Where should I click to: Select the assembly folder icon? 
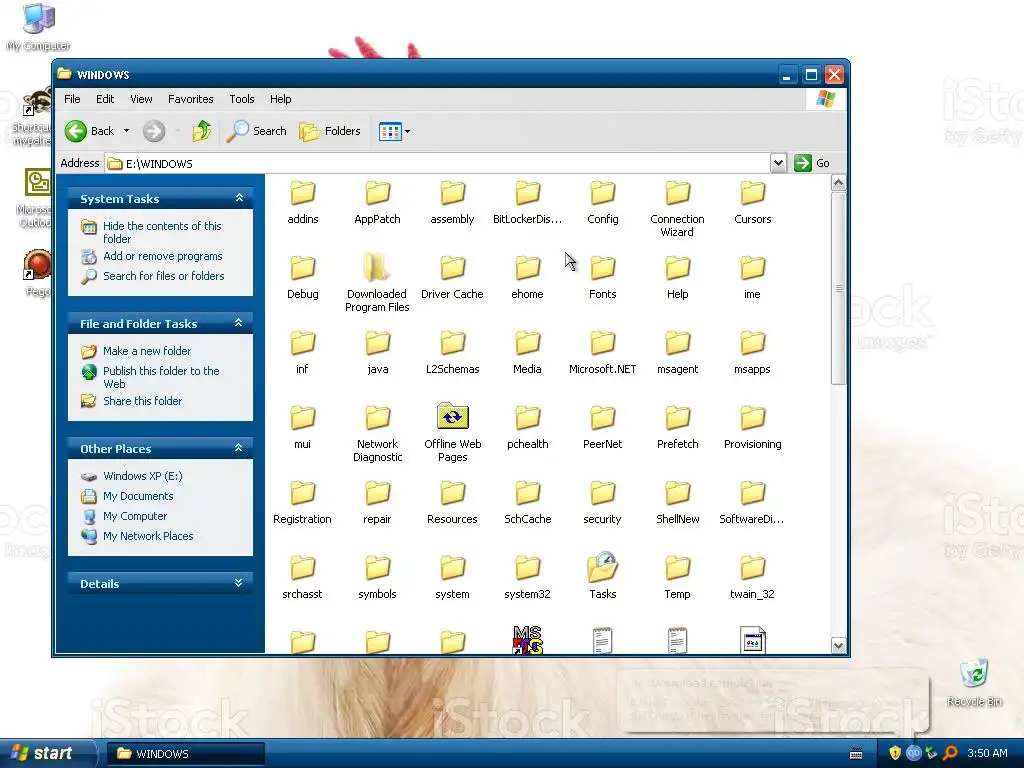[452, 193]
